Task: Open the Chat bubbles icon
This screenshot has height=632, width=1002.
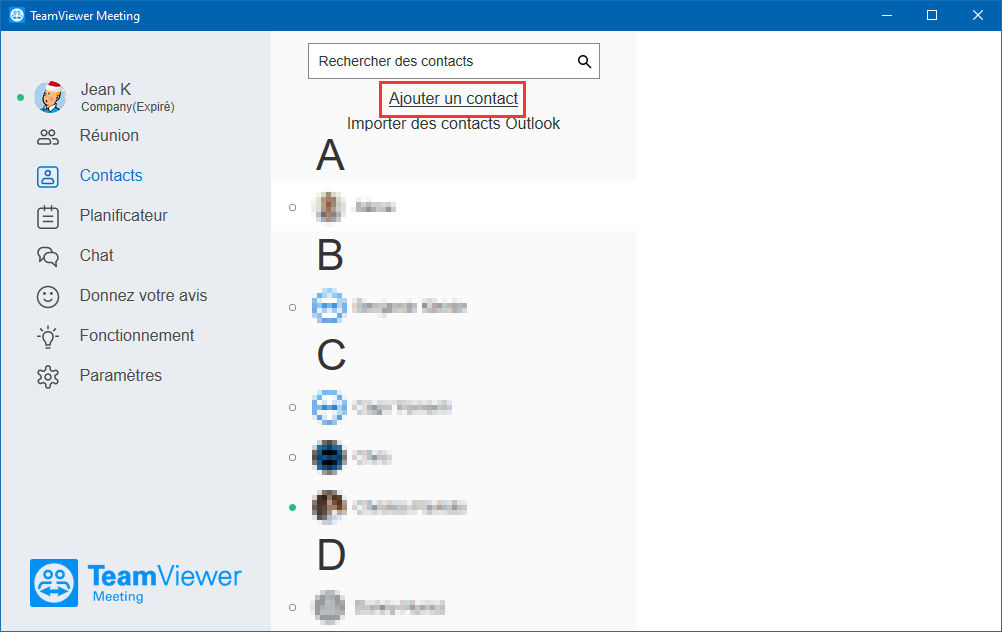Action: 48,257
